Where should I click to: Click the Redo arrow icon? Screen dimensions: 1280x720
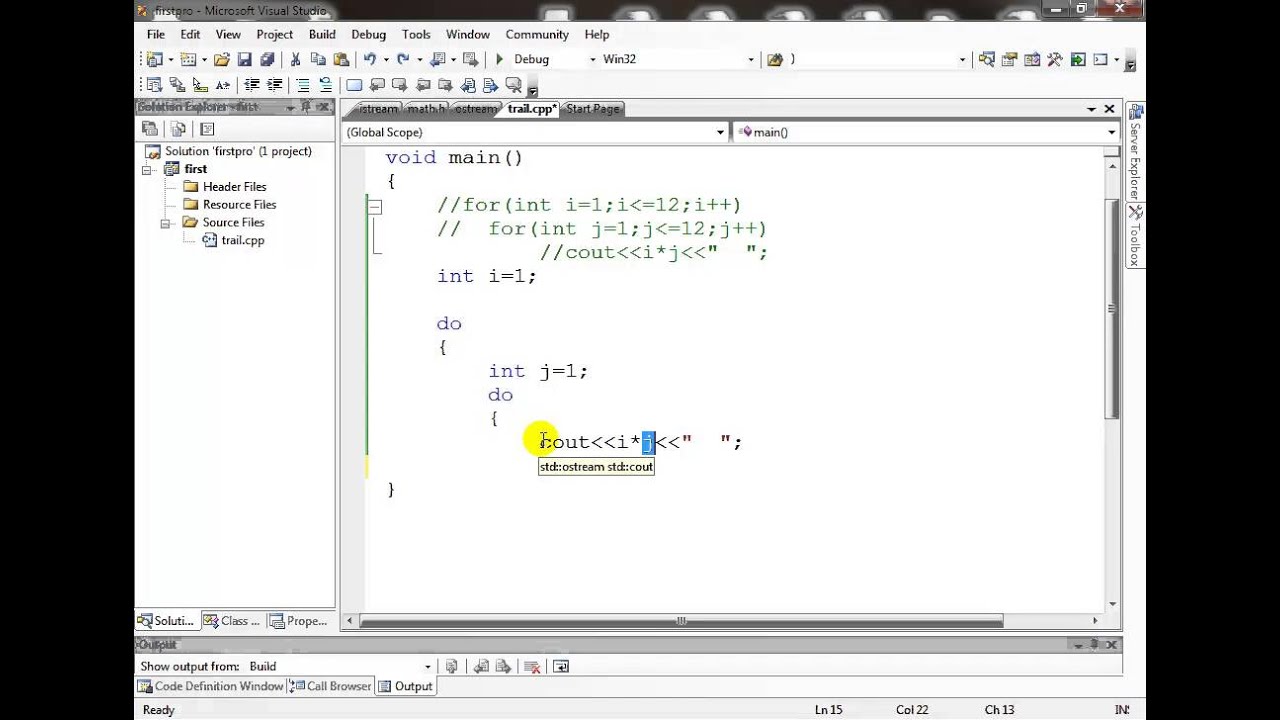click(402, 59)
